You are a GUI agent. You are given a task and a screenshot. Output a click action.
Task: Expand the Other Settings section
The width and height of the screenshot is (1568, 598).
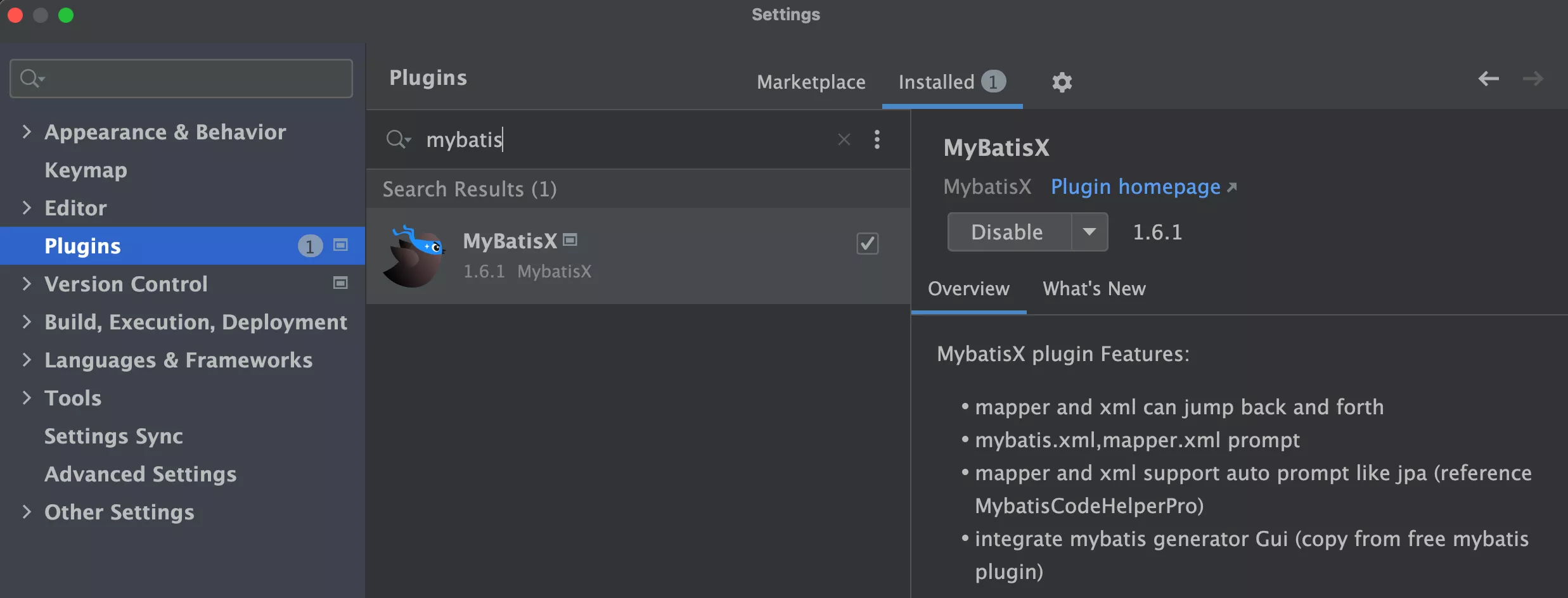point(27,512)
